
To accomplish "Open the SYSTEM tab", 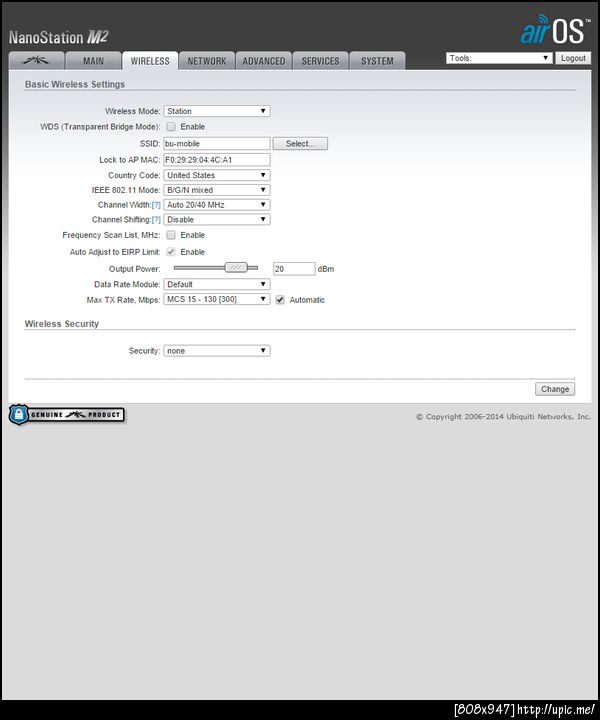I will (377, 61).
